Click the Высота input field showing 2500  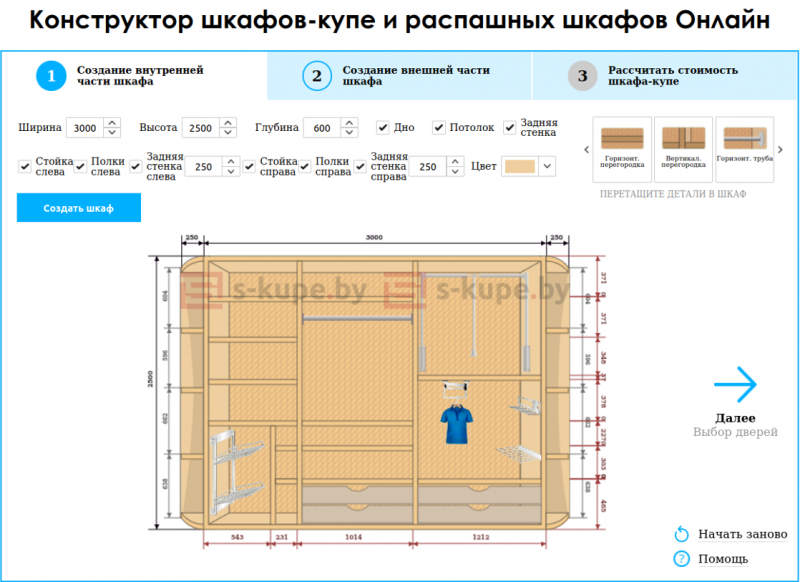pos(201,128)
